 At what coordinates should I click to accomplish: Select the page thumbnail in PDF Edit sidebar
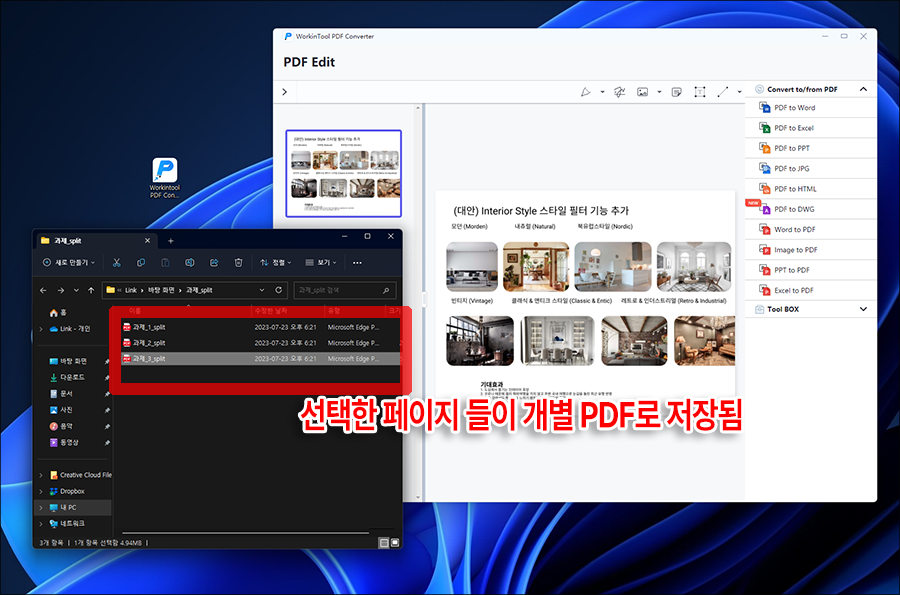tap(343, 173)
